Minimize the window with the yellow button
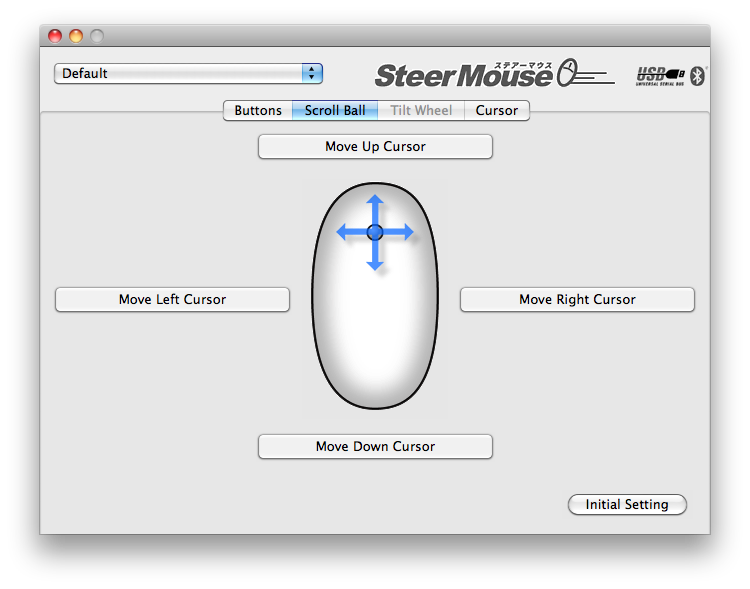This screenshot has height=589, width=750. 76,36
